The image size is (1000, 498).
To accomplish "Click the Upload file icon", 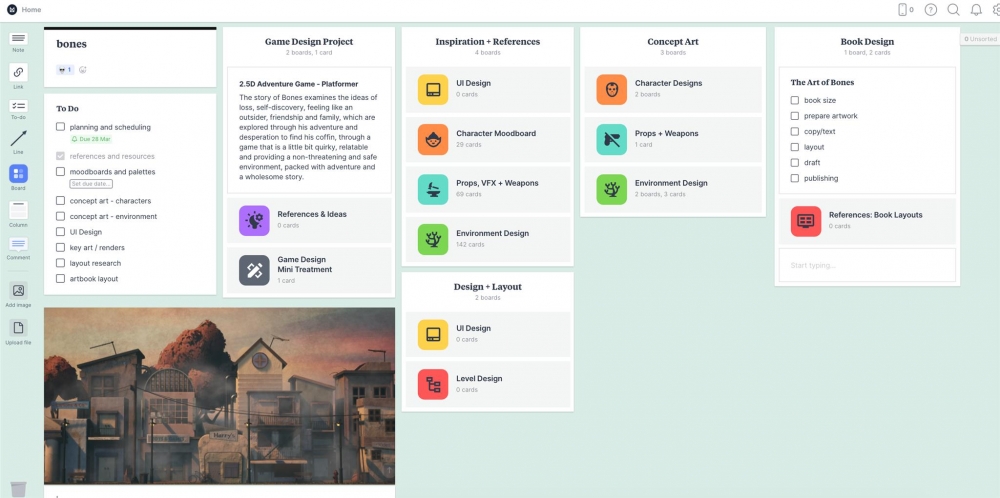I will pyautogui.click(x=18, y=328).
